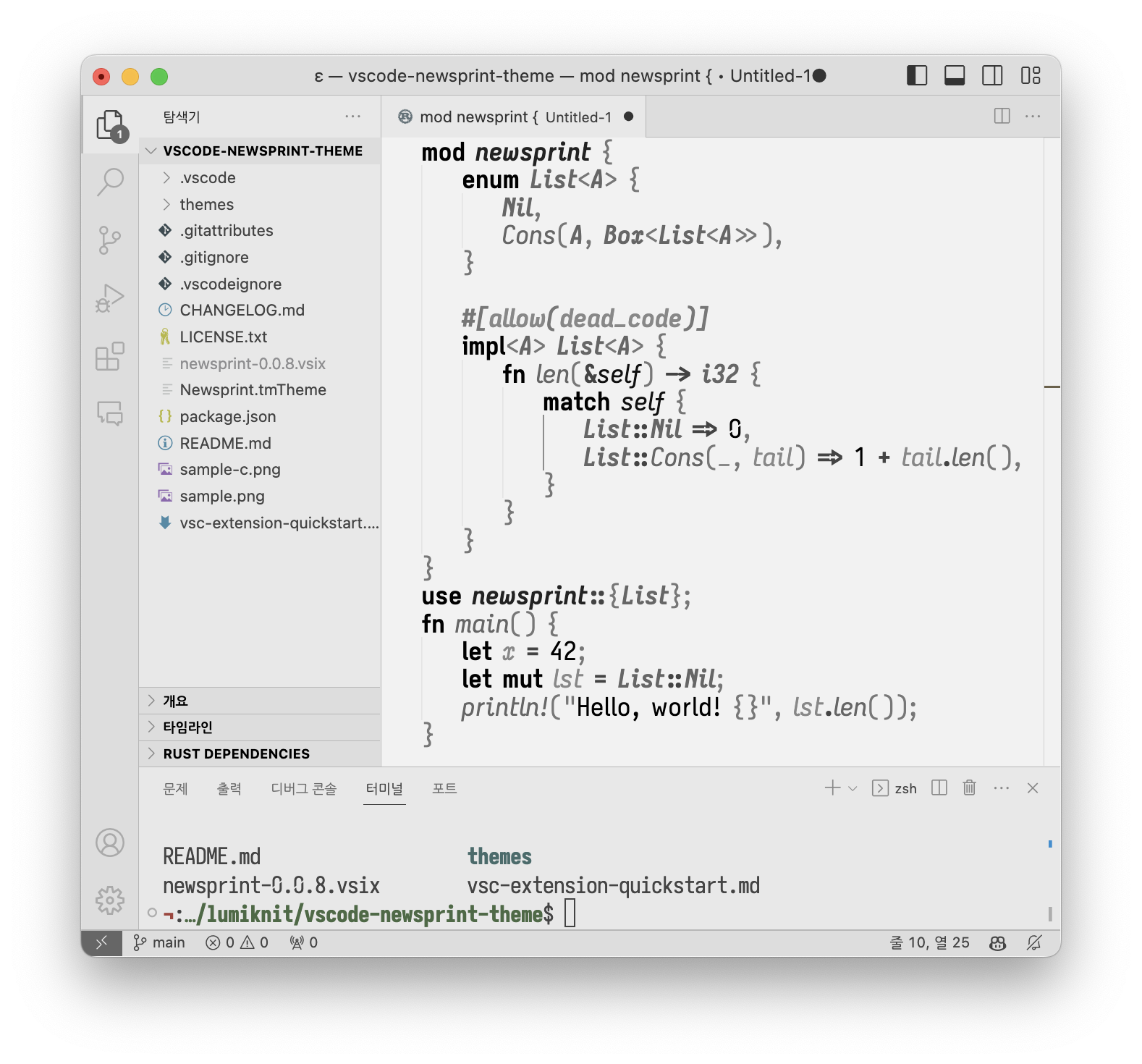Viewport: 1142px width, 1064px height.
Task: Open CHANGELOG.md file
Action: click(x=260, y=310)
